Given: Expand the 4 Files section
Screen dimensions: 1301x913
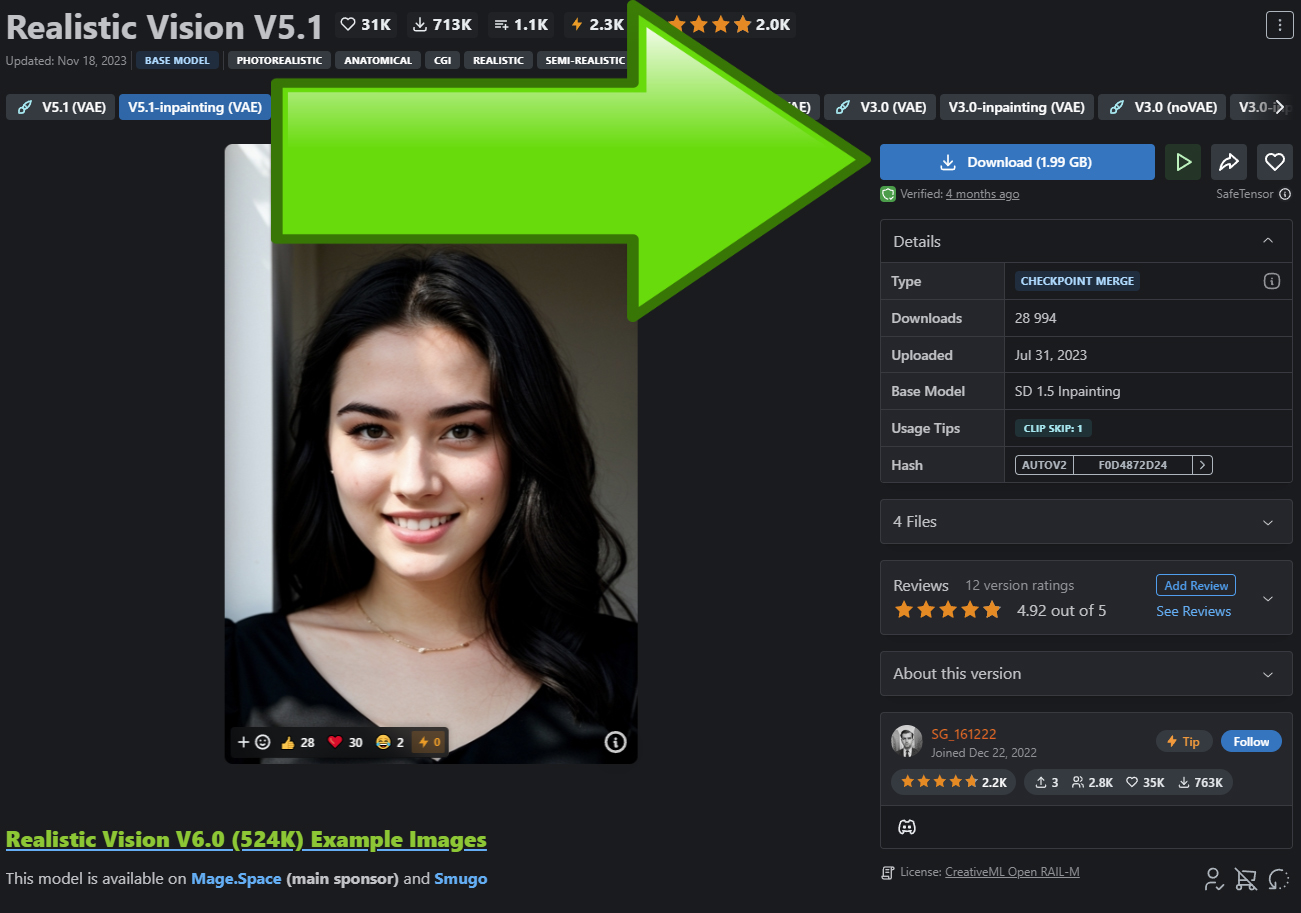Looking at the screenshot, I should coord(1079,522).
